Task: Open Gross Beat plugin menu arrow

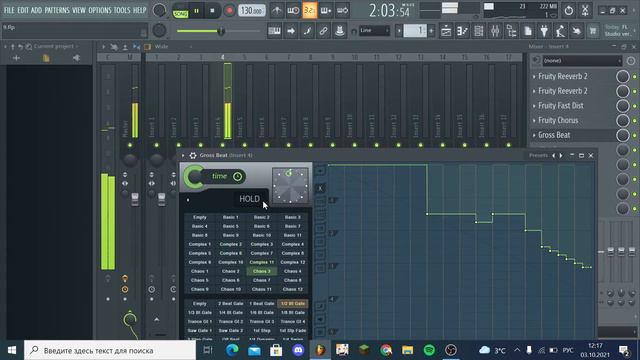Action: coord(183,156)
